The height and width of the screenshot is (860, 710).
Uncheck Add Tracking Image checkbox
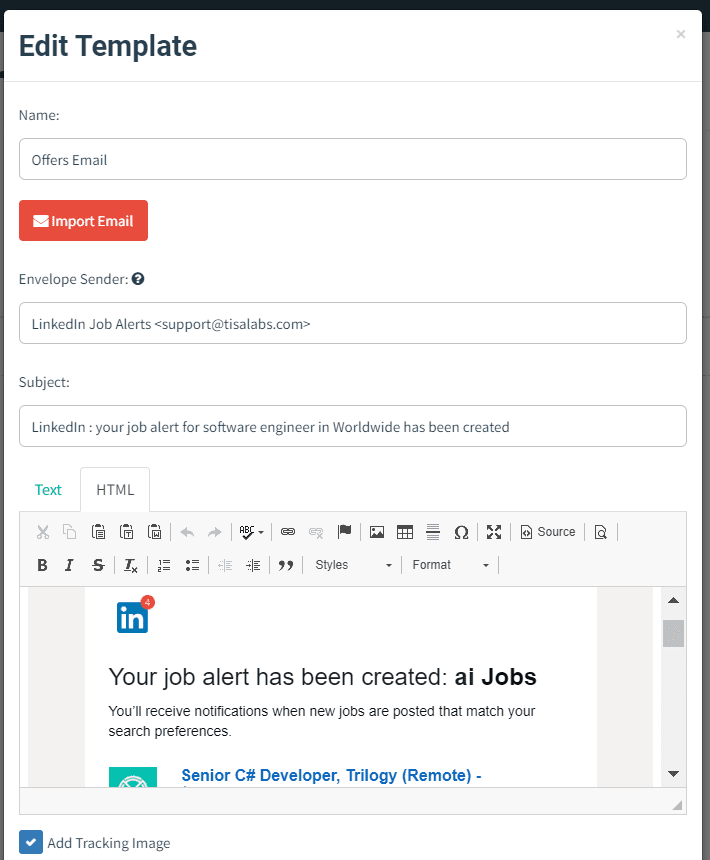coord(31,842)
